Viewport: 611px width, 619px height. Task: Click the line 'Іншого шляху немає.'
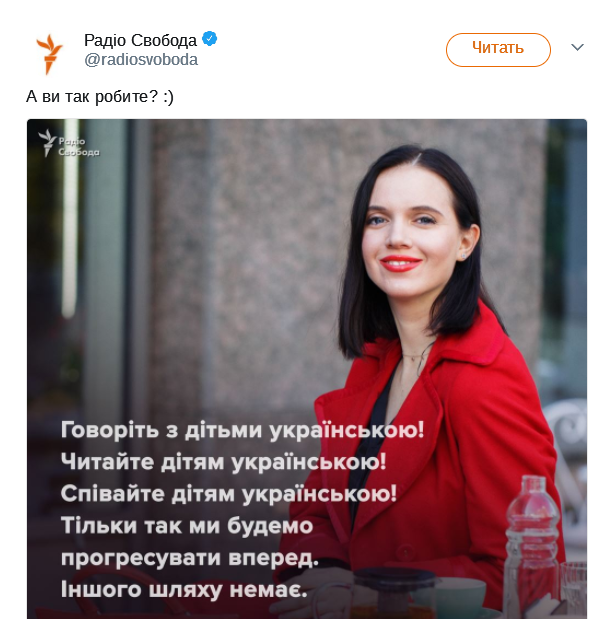click(x=184, y=590)
